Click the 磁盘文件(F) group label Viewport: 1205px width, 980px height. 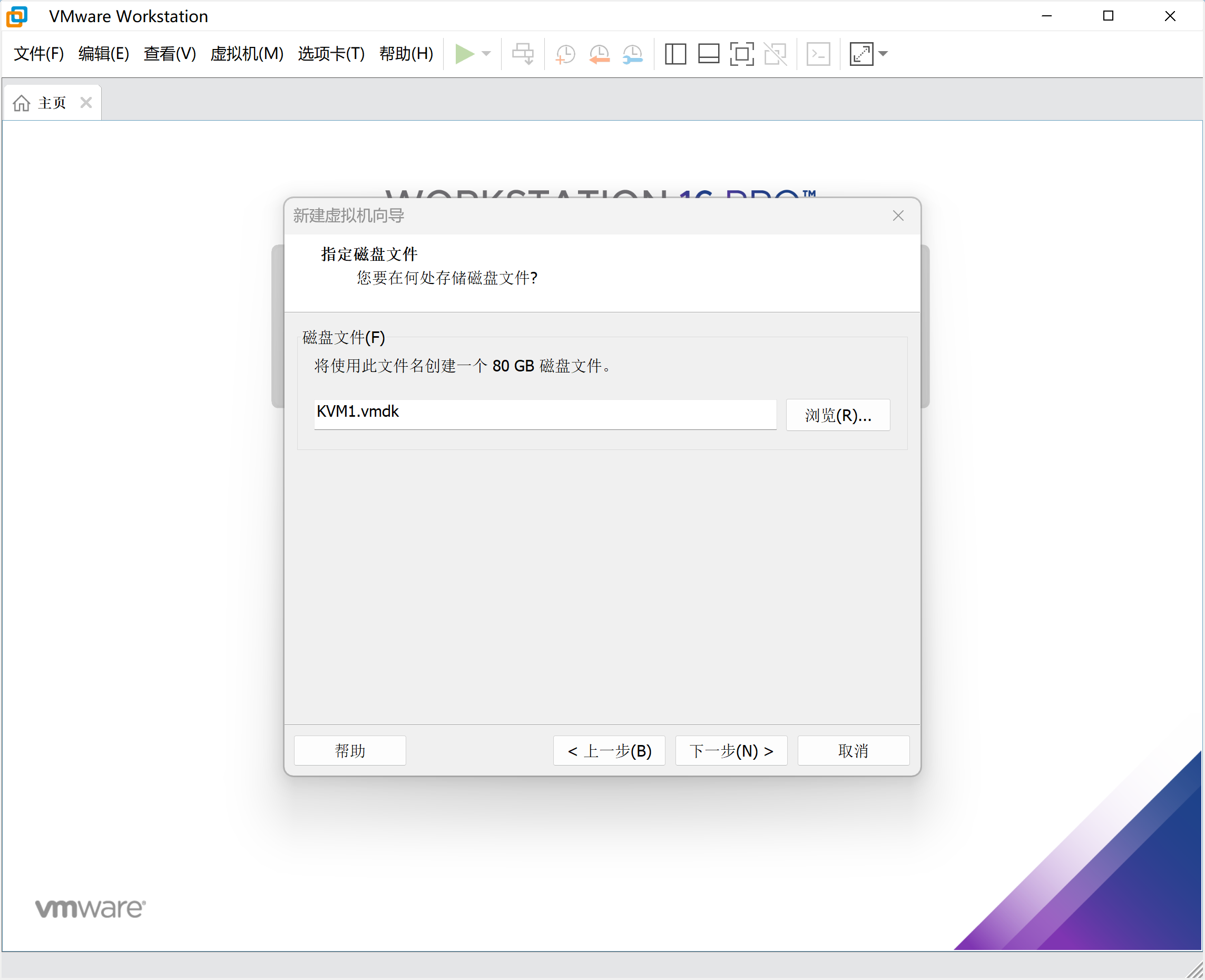[x=344, y=338]
